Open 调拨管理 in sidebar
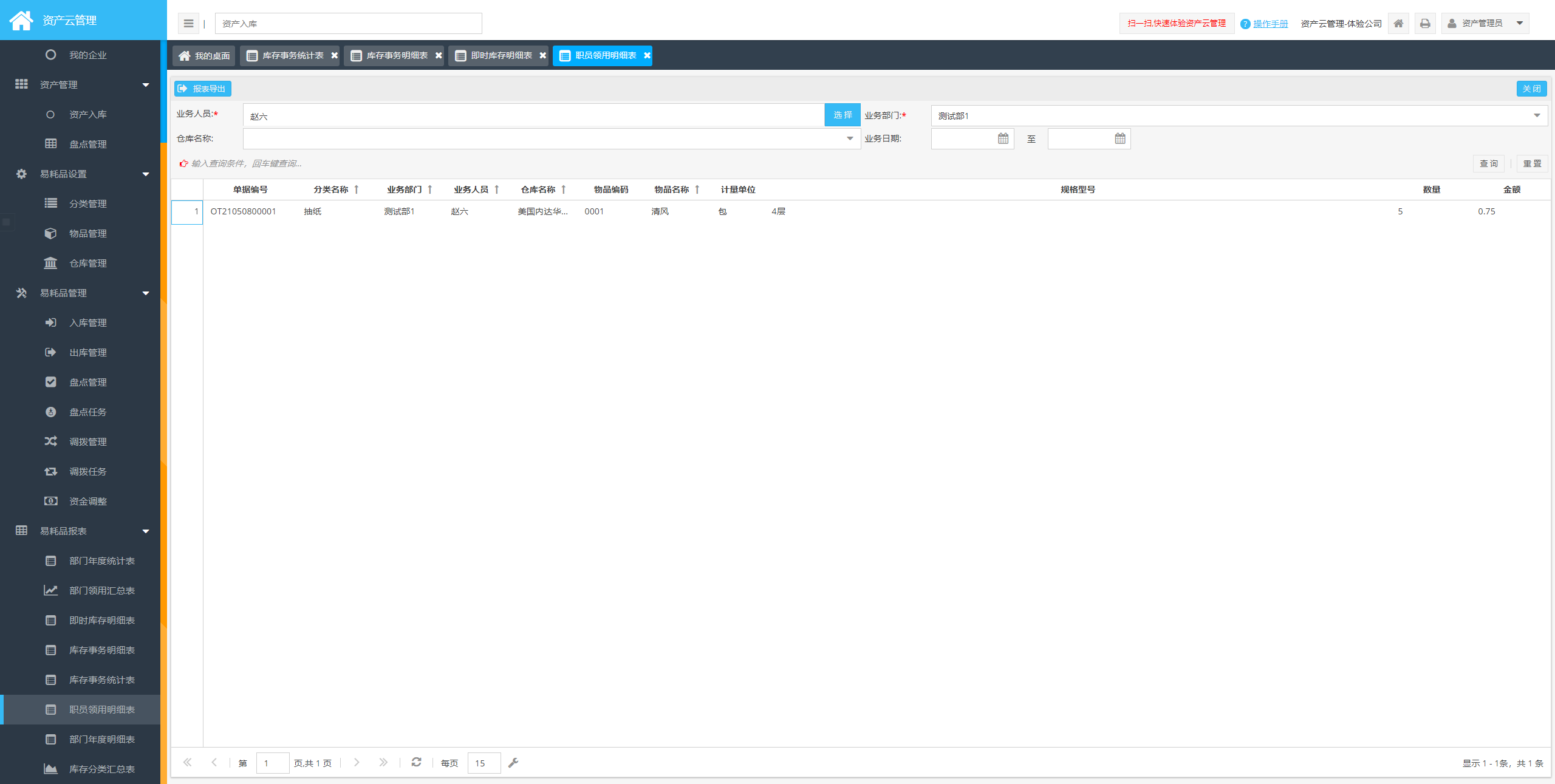 coord(80,441)
